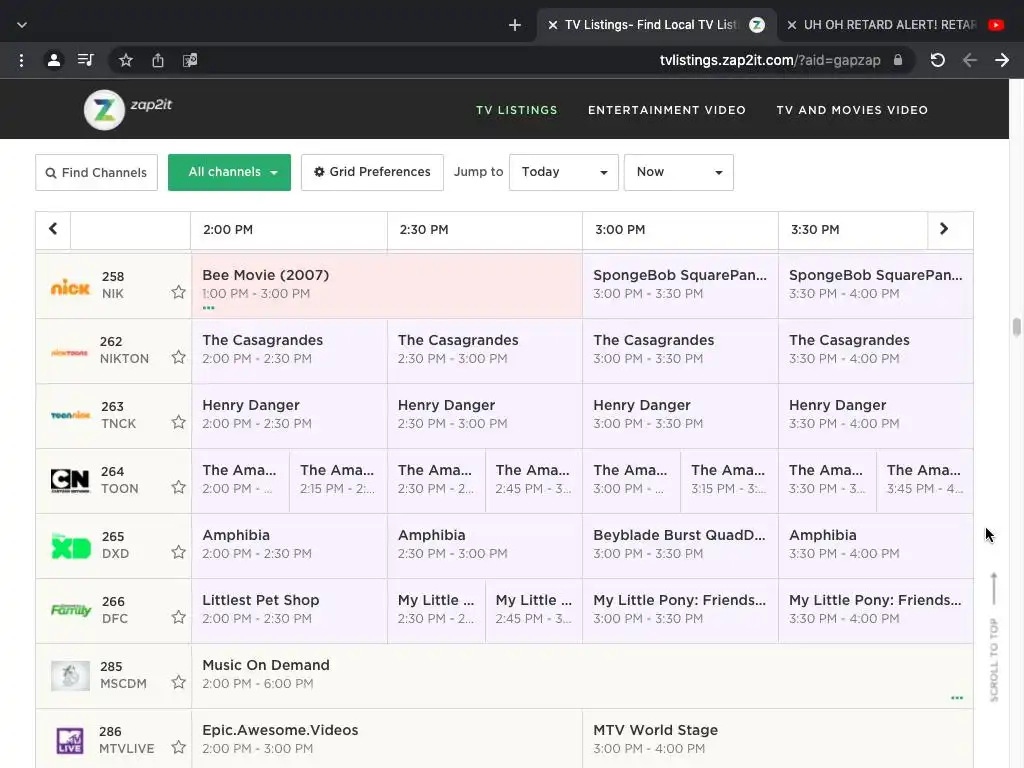Open TV LISTINGS nav item
This screenshot has height=768, width=1024.
pyautogui.click(x=517, y=110)
